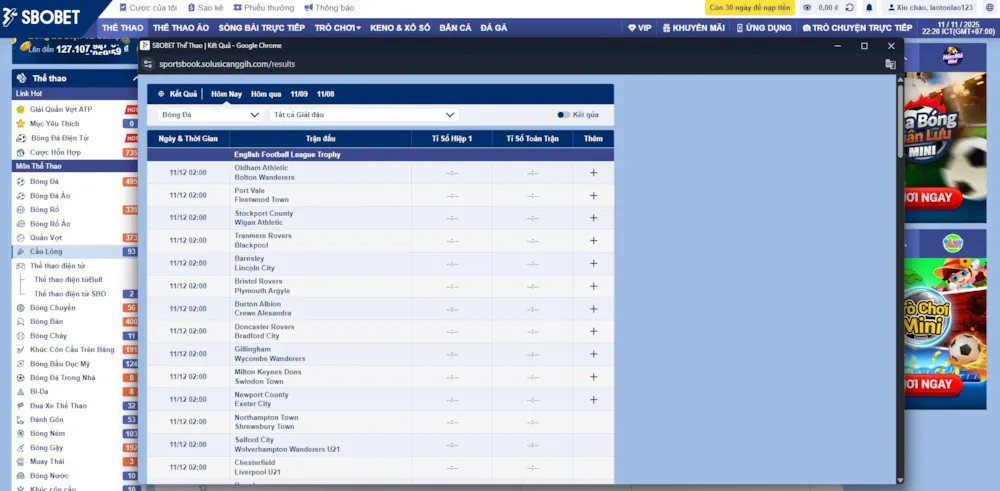Switch to the Hôm qua tab
This screenshot has height=491, width=1000.
[266, 94]
